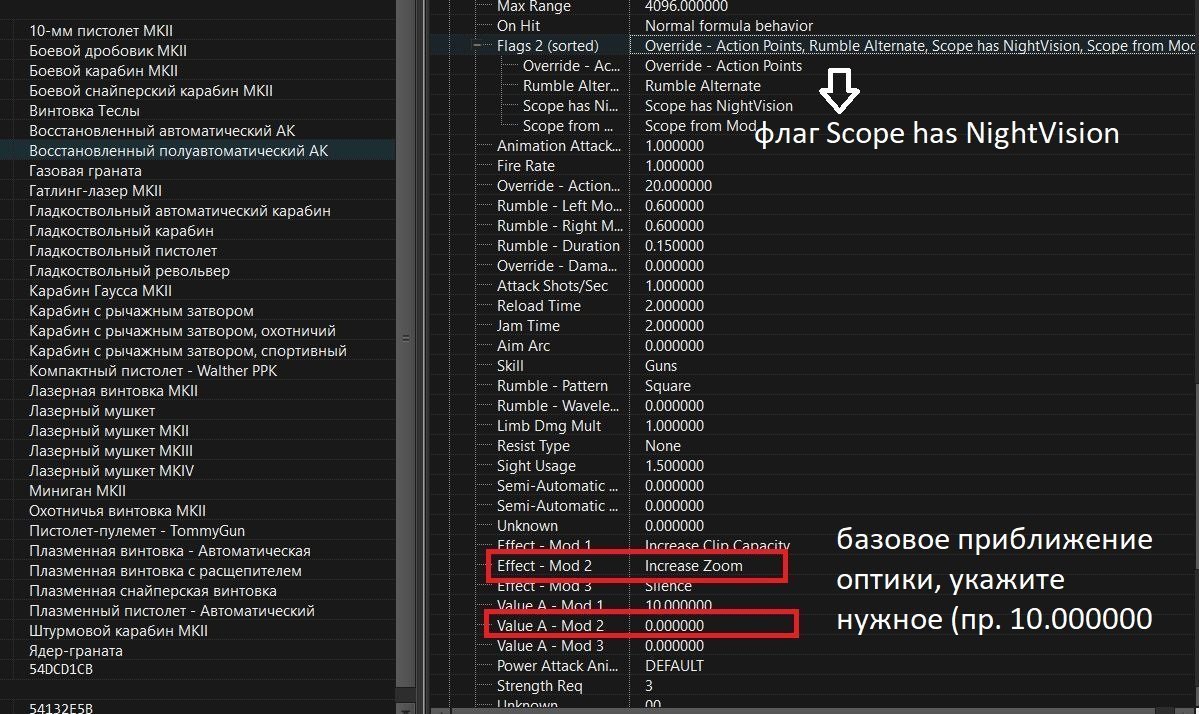
Task: Collapse the Flags 2 (sorted) node
Action: pos(478,46)
